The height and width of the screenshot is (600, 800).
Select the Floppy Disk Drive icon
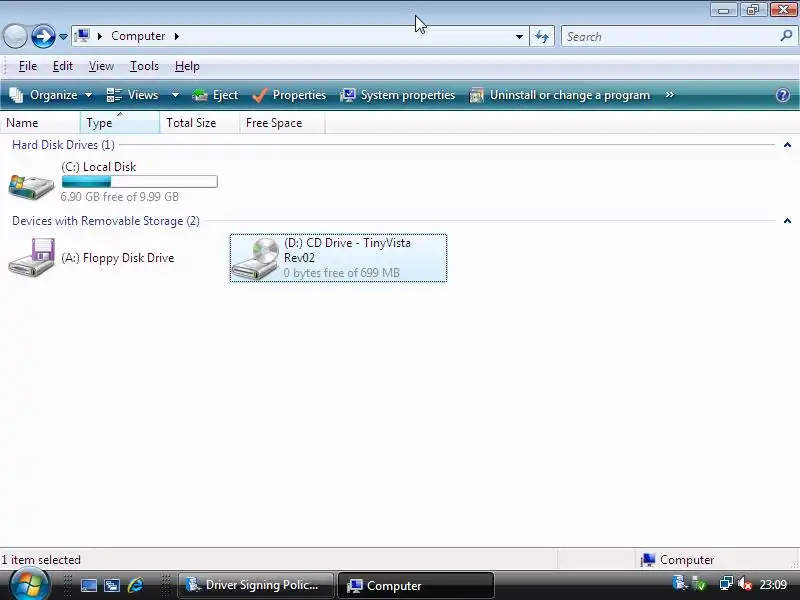[x=32, y=258]
